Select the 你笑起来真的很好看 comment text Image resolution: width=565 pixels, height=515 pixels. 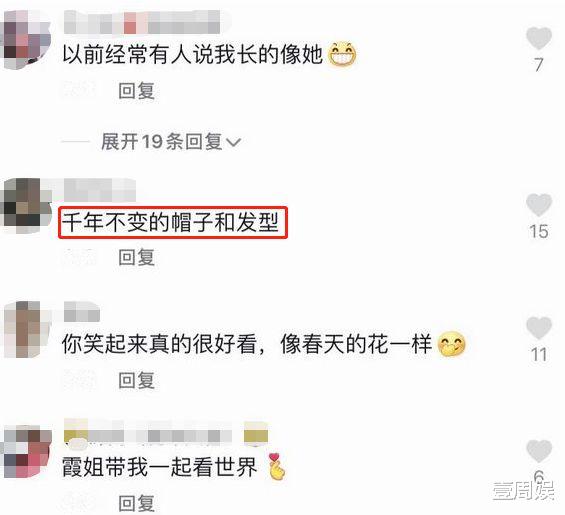coord(159,344)
